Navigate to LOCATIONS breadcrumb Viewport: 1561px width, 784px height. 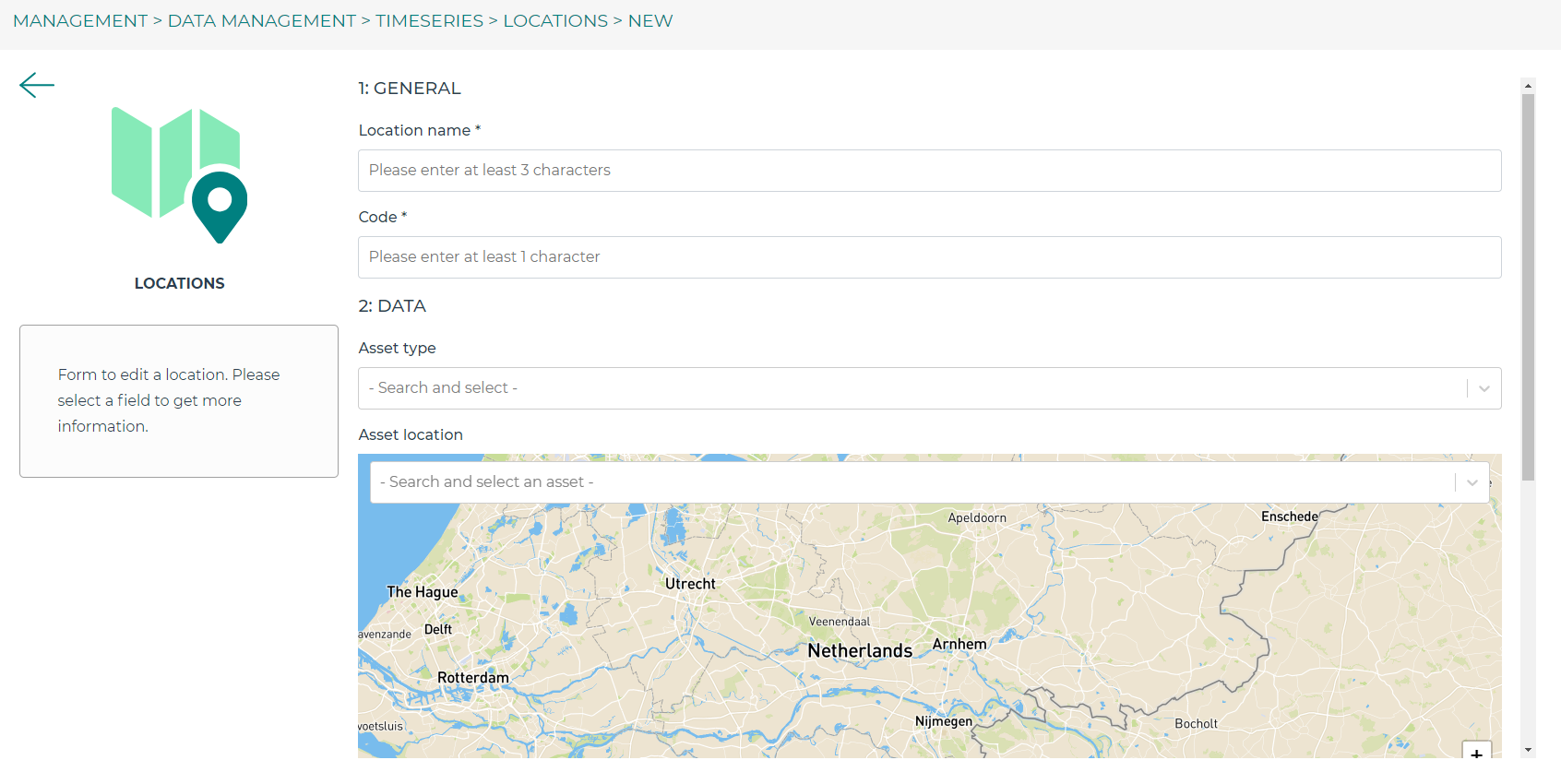(555, 20)
